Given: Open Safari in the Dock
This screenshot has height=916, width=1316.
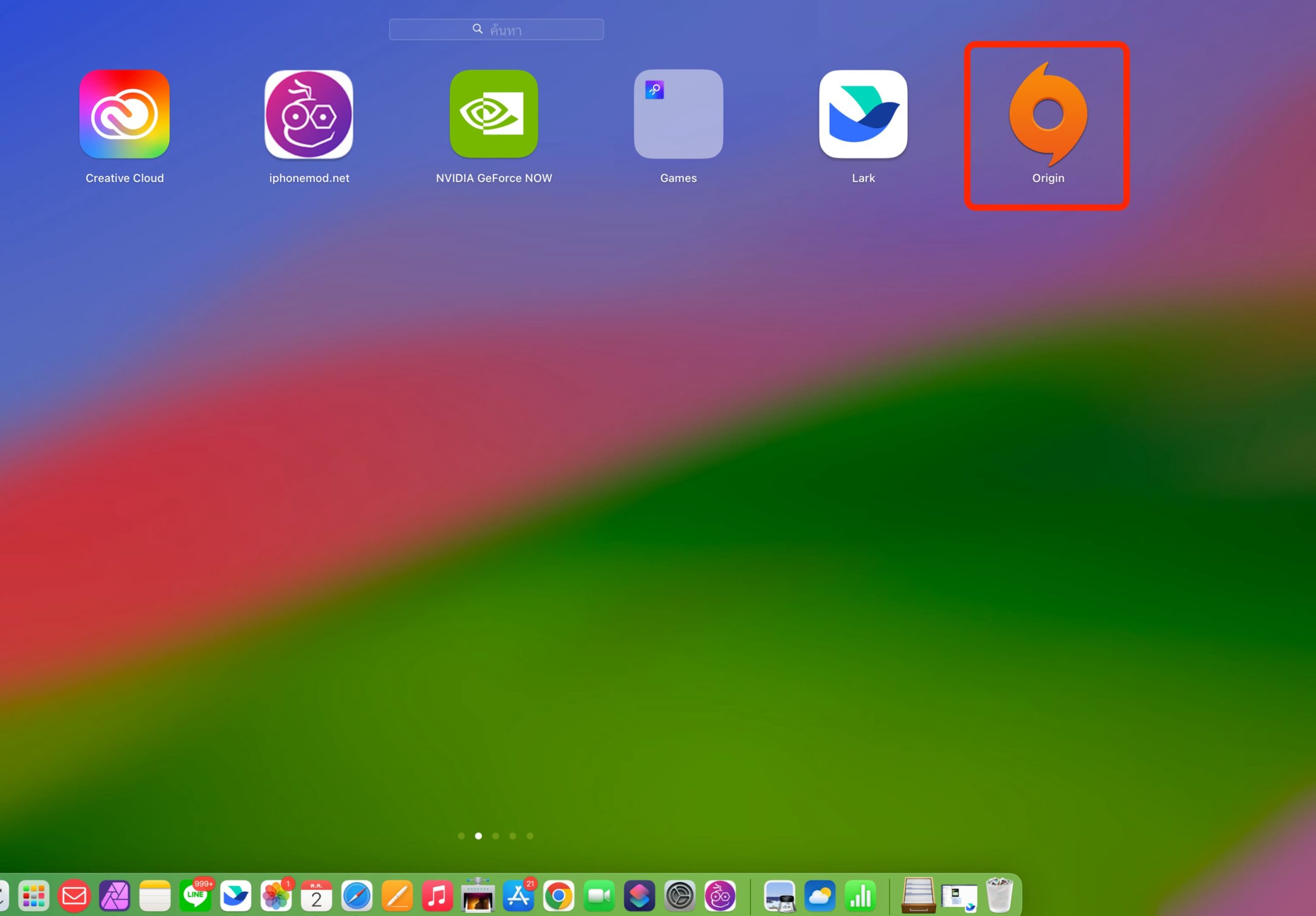Looking at the screenshot, I should [357, 896].
